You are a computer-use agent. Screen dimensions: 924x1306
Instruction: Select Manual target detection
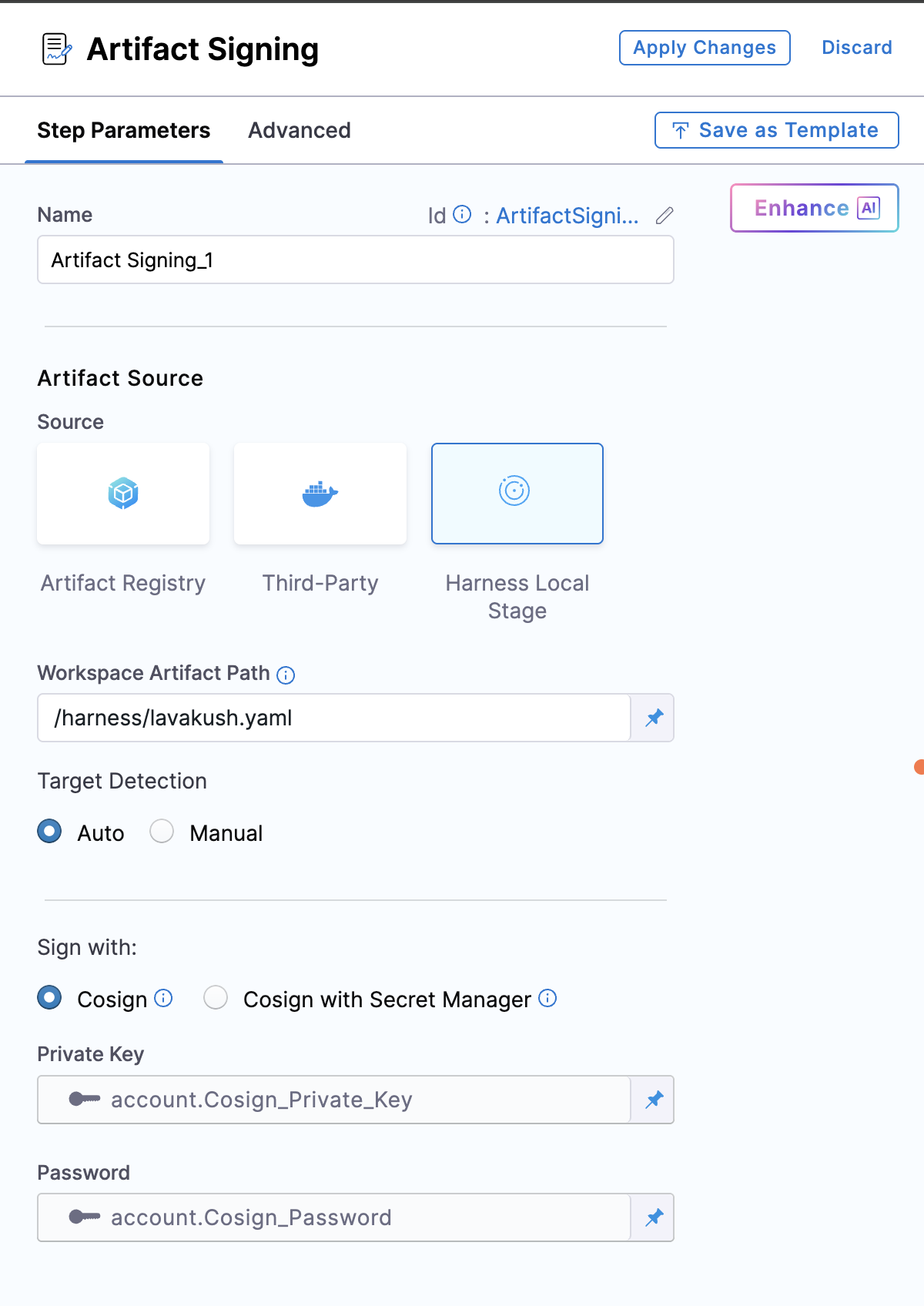[x=162, y=832]
